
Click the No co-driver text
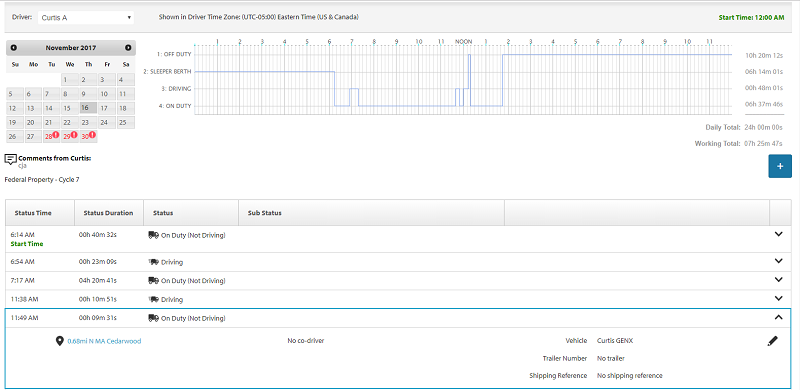click(x=306, y=340)
